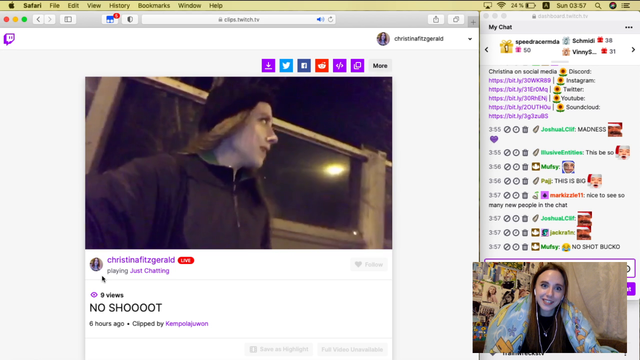The image size is (640, 360).
Task: Click the 9 views eye icon
Action: pyautogui.click(x=94, y=295)
